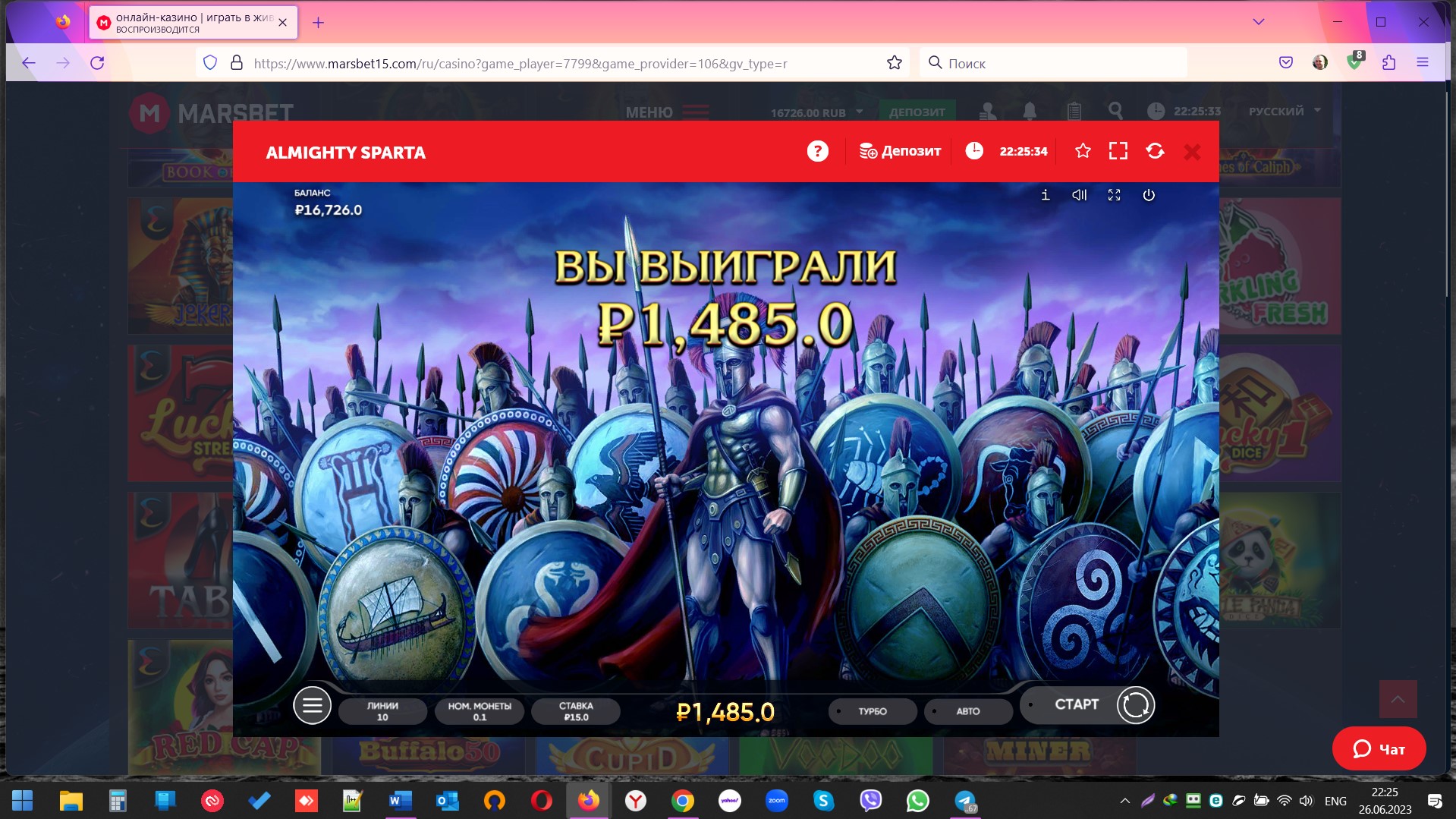Image resolution: width=1456 pixels, height=819 pixels.
Task: Open WhatsApp from the taskbar
Action: [917, 800]
